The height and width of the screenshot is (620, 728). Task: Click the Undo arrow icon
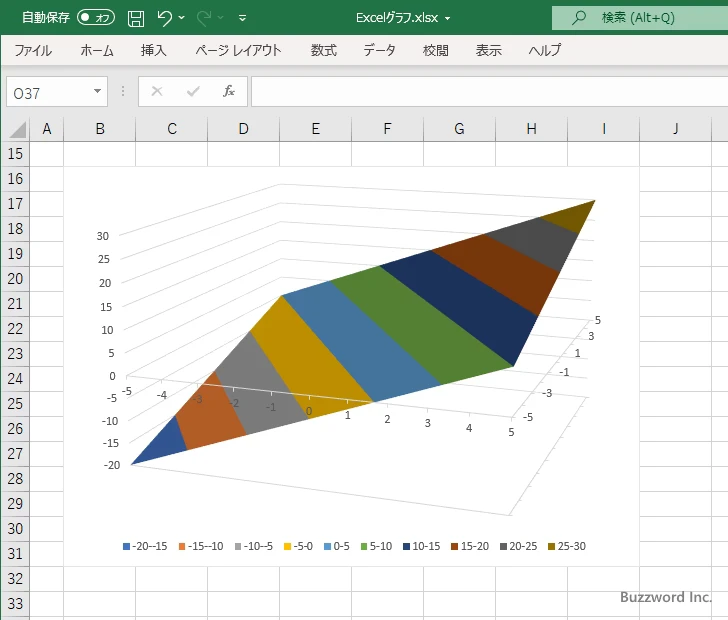coord(164,18)
